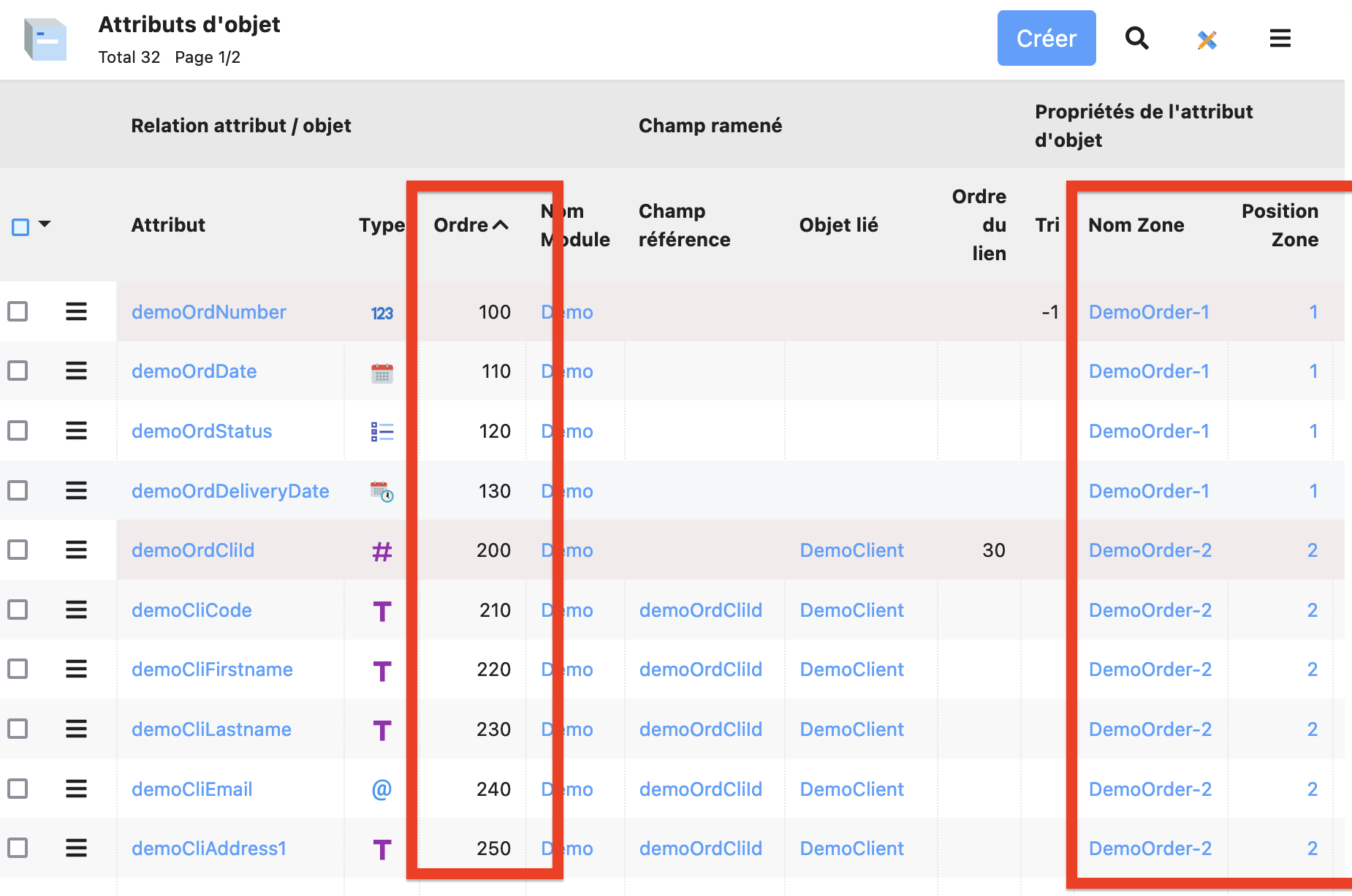Click the crossed tools icon in header
Image resolution: width=1352 pixels, height=896 pixels.
1207,39
